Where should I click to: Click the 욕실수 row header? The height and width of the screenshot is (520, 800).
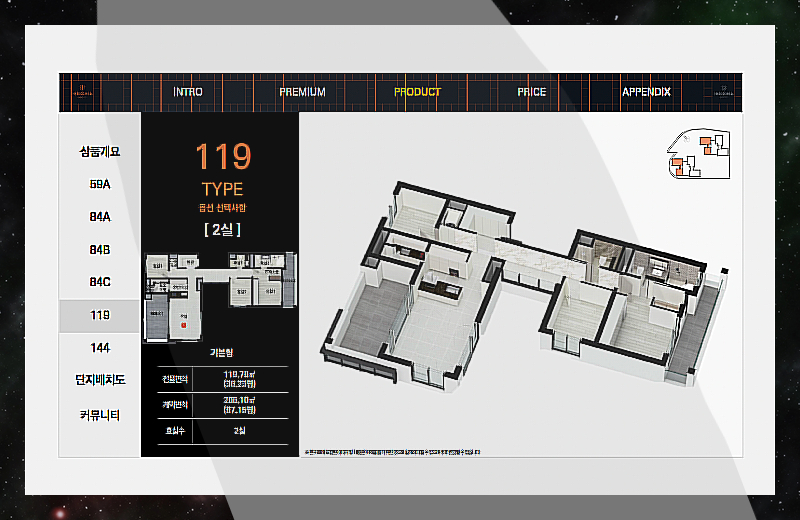pyautogui.click(x=174, y=431)
